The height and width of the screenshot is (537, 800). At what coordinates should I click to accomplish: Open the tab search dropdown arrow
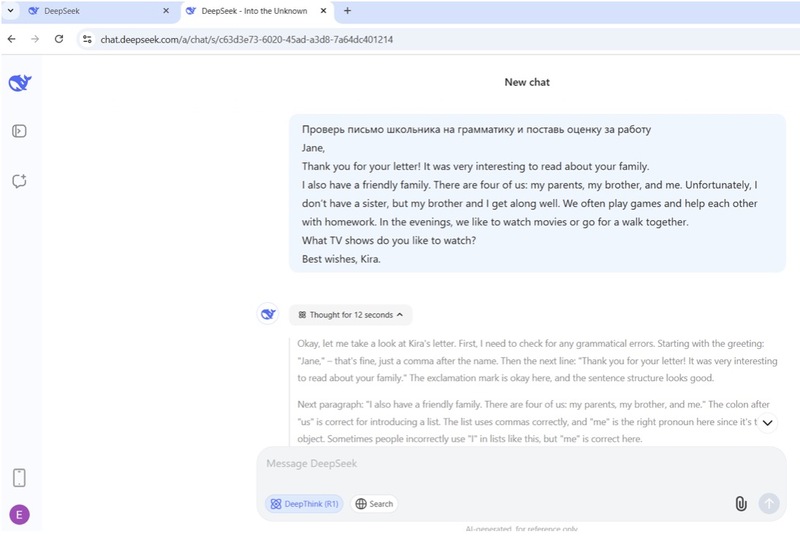click(x=10, y=11)
